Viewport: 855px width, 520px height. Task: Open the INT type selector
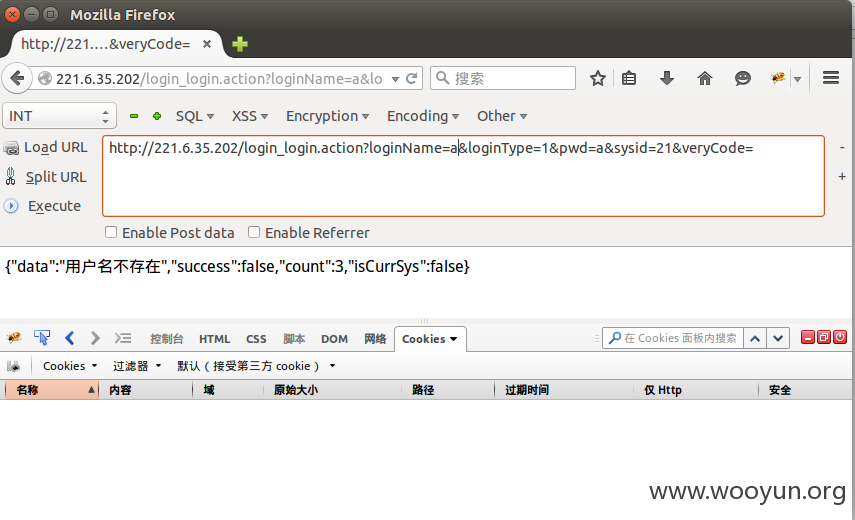59,116
